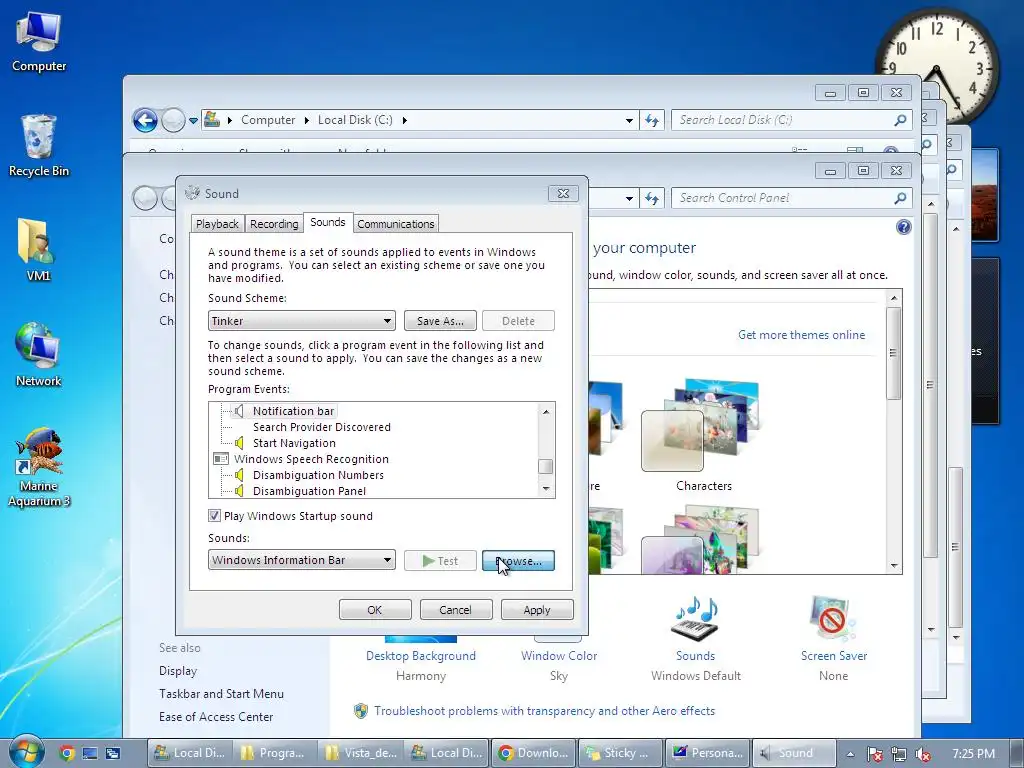Image resolution: width=1024 pixels, height=768 pixels.
Task: Expand the arrow after Computer in breadcrumb
Action: pos(306,120)
